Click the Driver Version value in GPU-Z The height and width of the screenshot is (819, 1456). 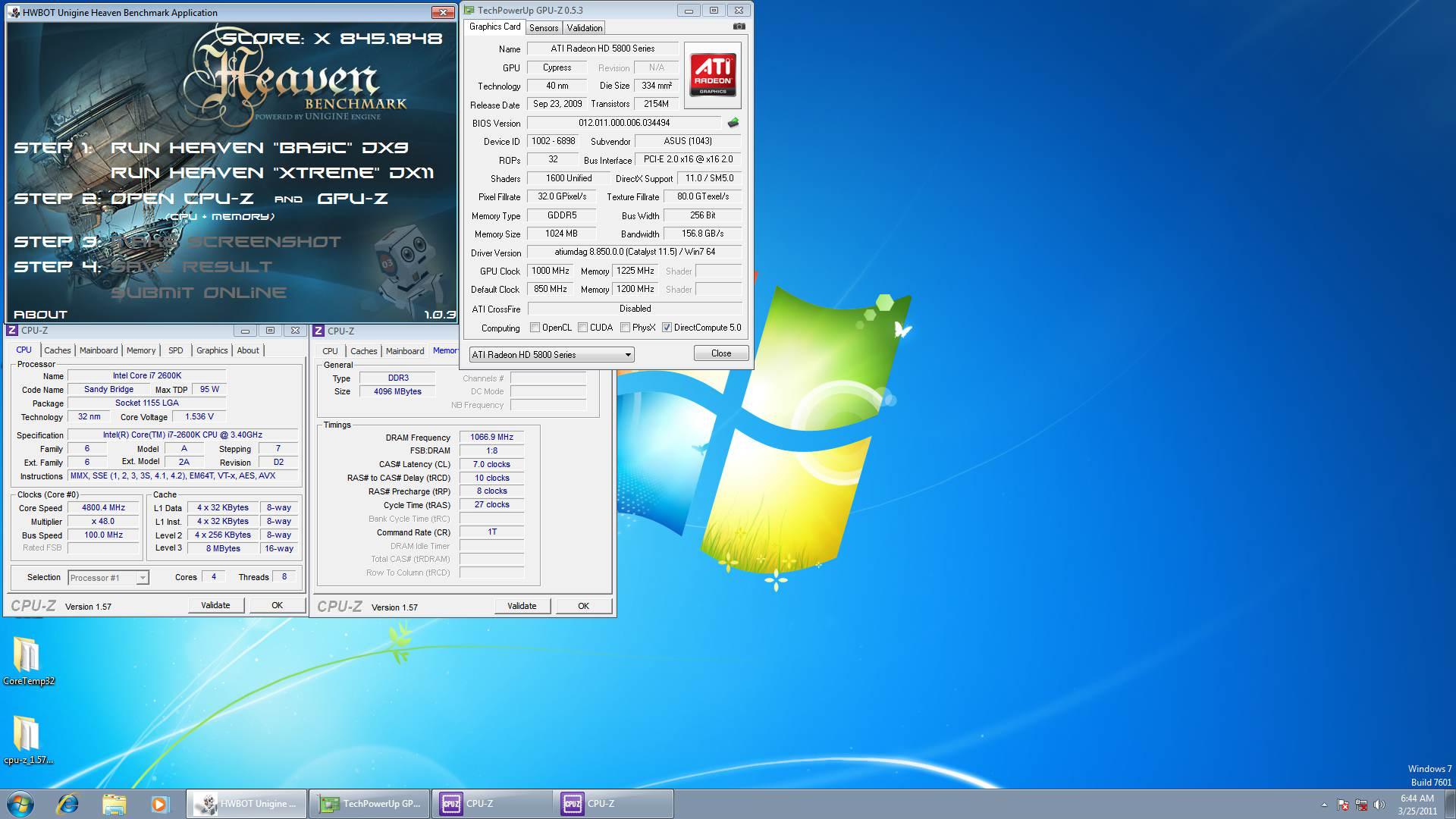(x=635, y=252)
